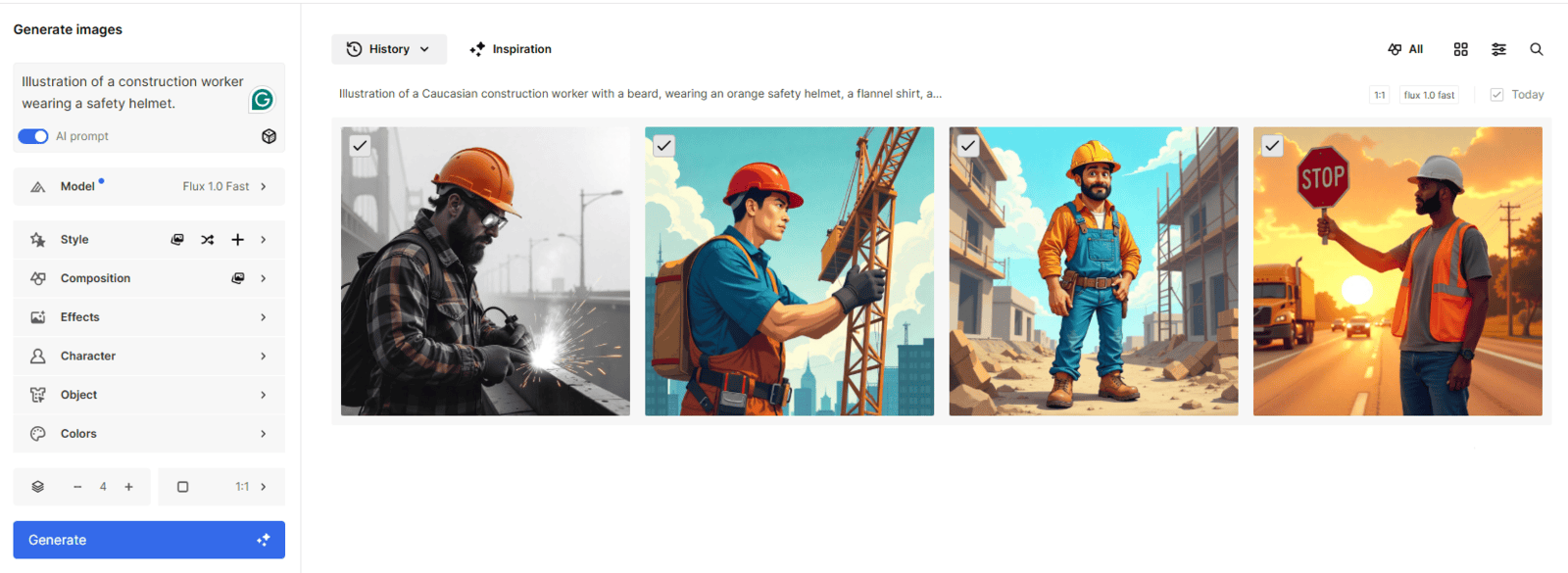
Task: Open the stop sign road worker image
Action: click(1397, 271)
